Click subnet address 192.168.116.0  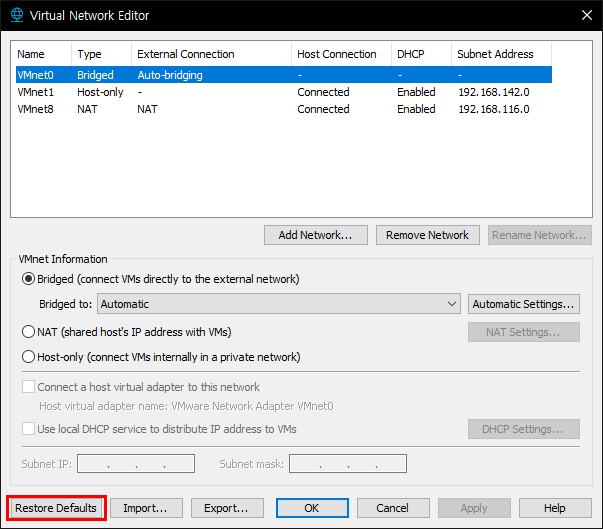(494, 109)
